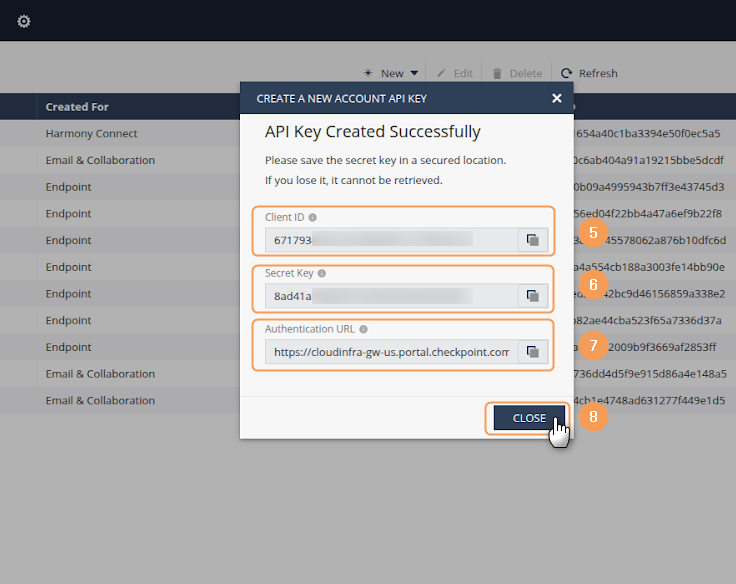The height and width of the screenshot is (584, 736).
Task: Click the Client ID text field
Action: click(x=390, y=240)
